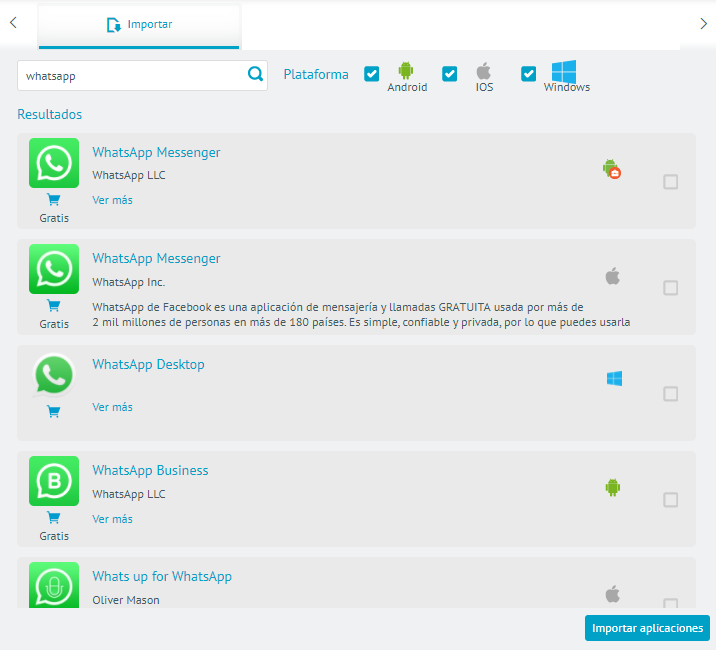Select checkbox for WhatsApp Desktop
This screenshot has height=650, width=716.
point(670,394)
